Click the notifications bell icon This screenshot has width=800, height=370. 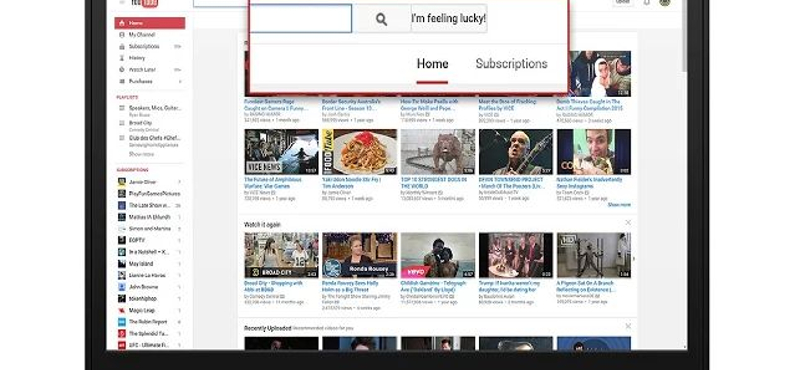646,2
